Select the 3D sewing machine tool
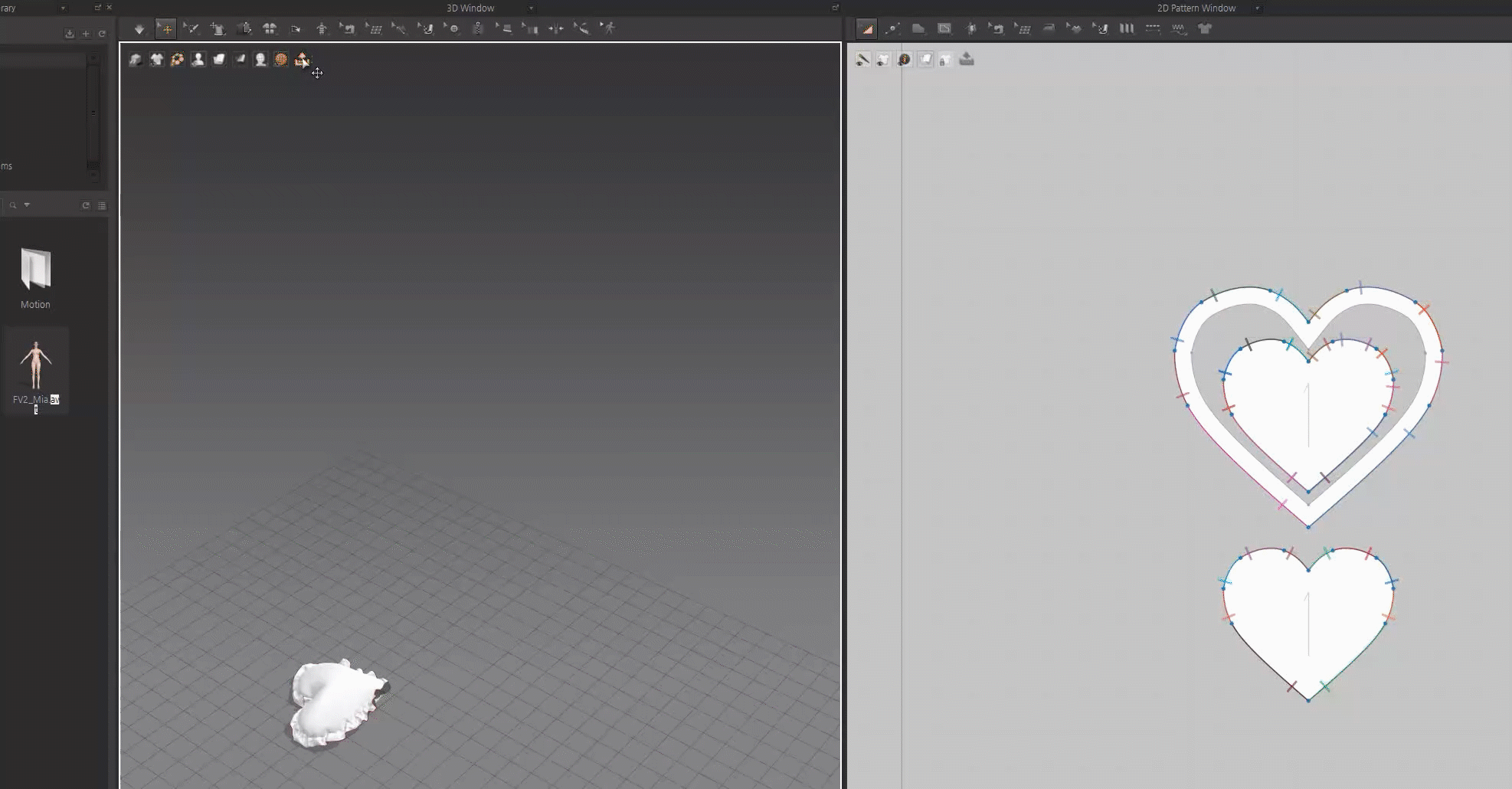This screenshot has height=789, width=1512. tap(348, 29)
